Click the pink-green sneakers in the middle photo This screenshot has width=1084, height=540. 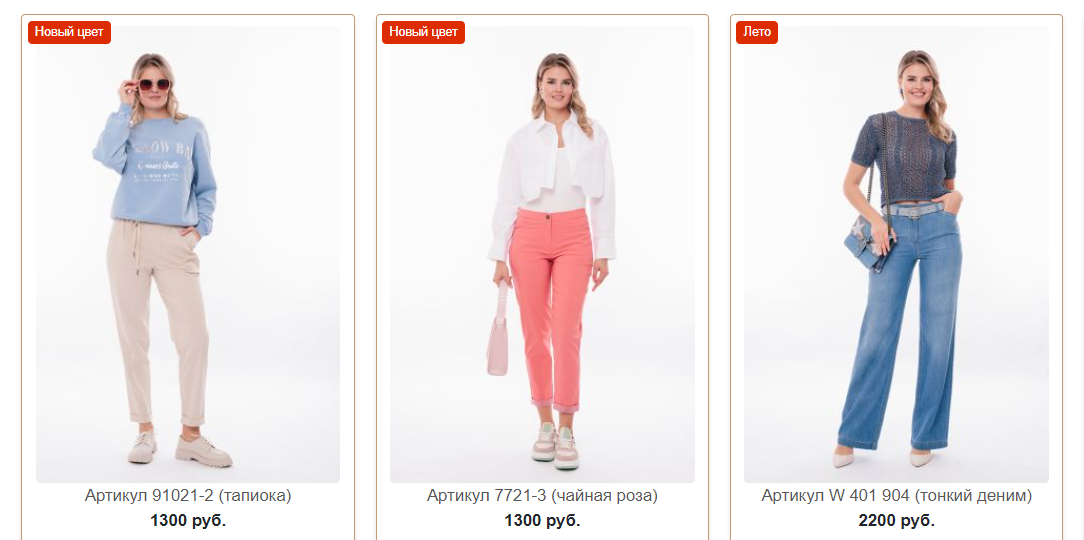(x=554, y=445)
